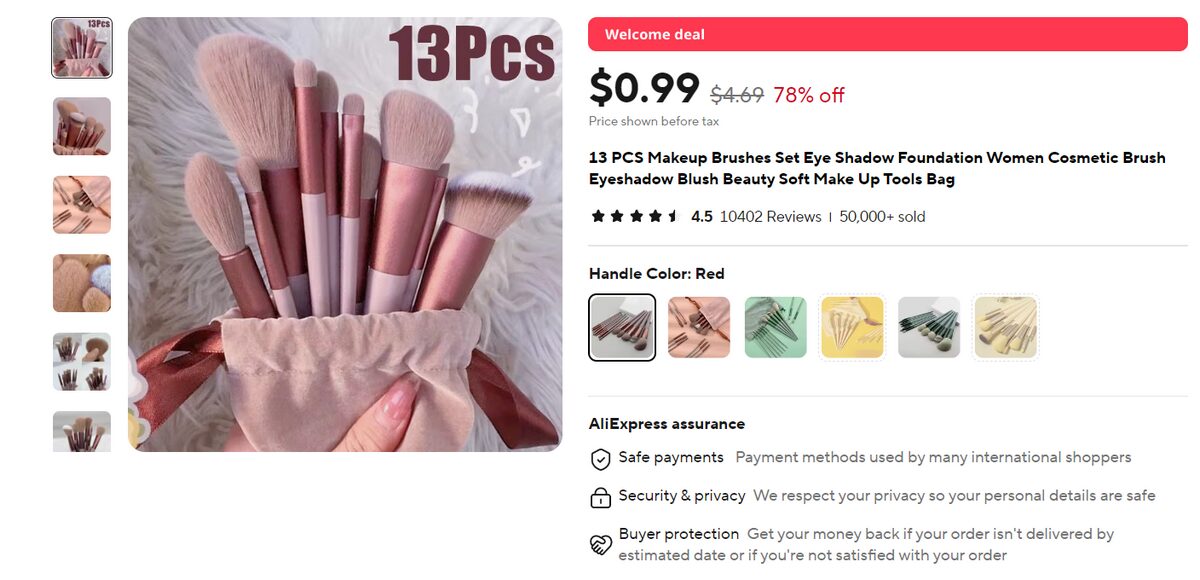Click the Welcome deal badge
Viewport: 1200px width, 580px height.
coord(652,33)
